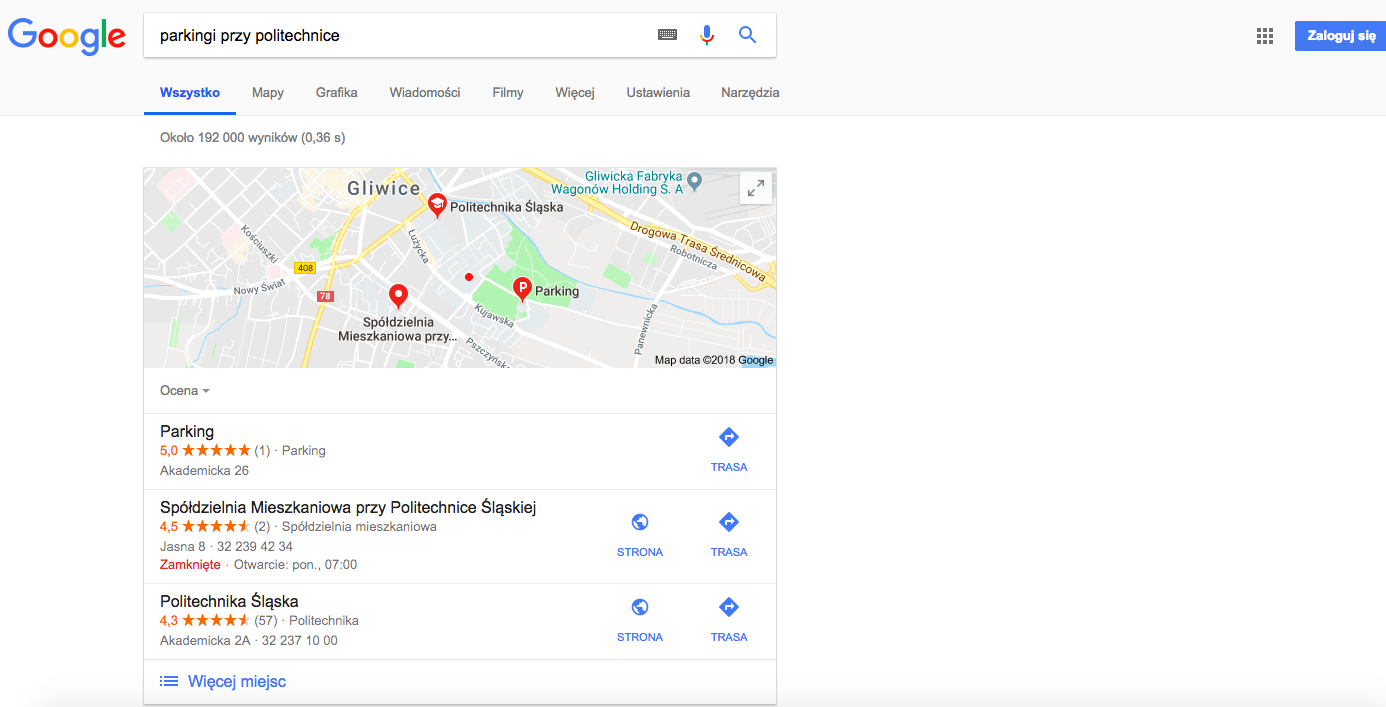Switch to the Filmy tab
This screenshot has height=707, width=1386.
[x=508, y=93]
